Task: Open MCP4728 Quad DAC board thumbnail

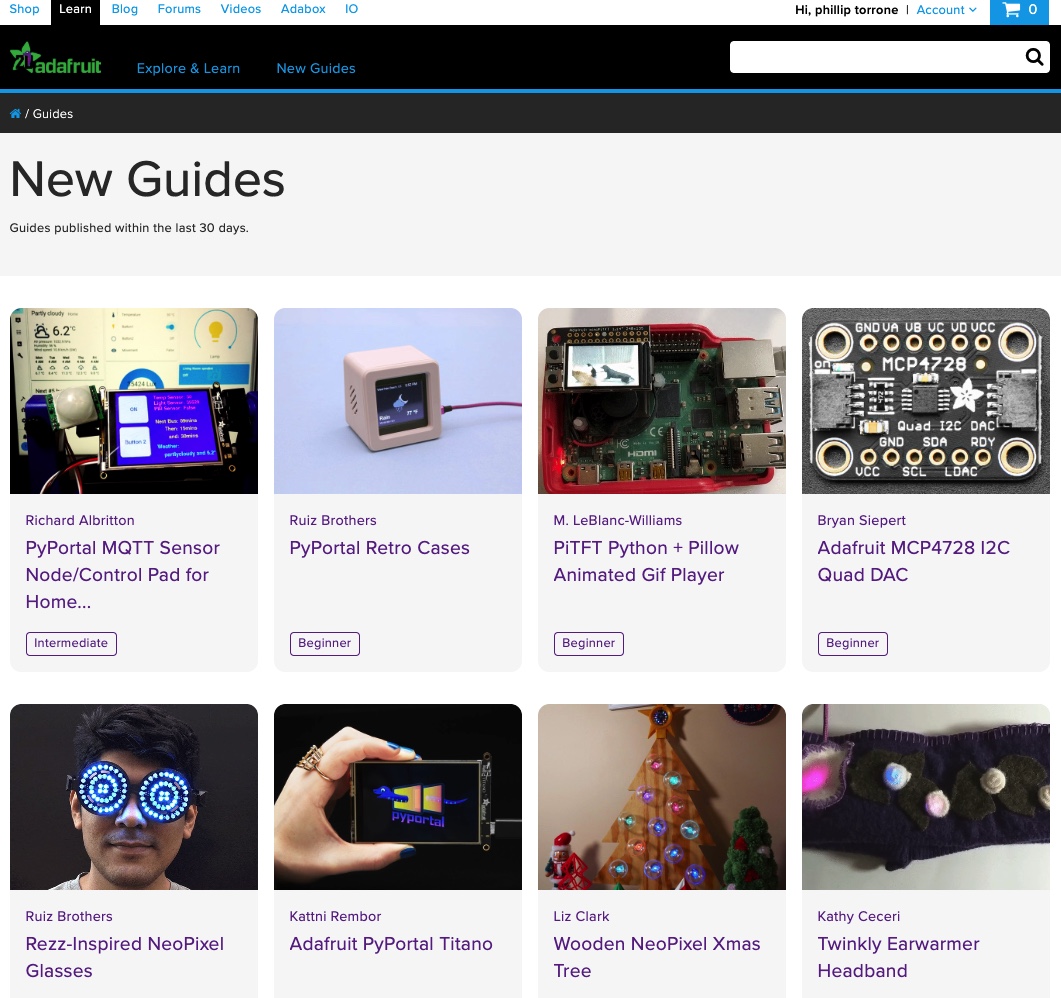Action: [926, 401]
